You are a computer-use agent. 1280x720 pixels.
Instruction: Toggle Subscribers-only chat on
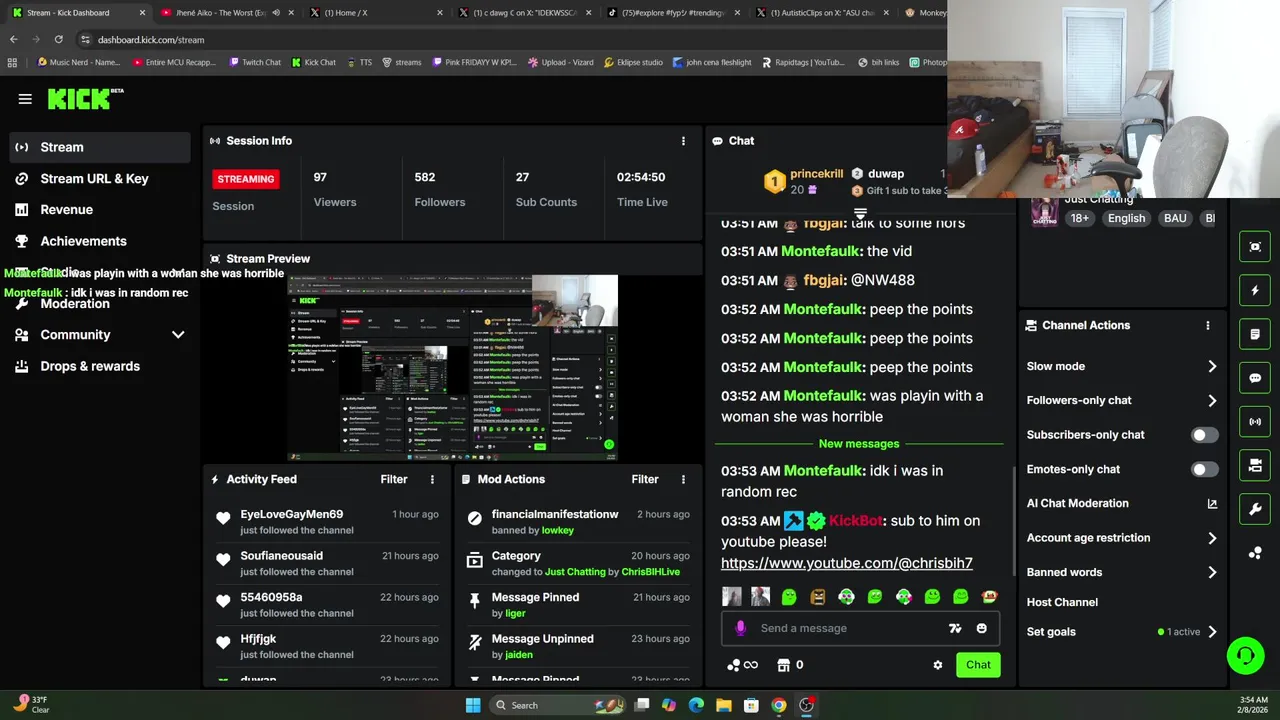coord(1204,435)
